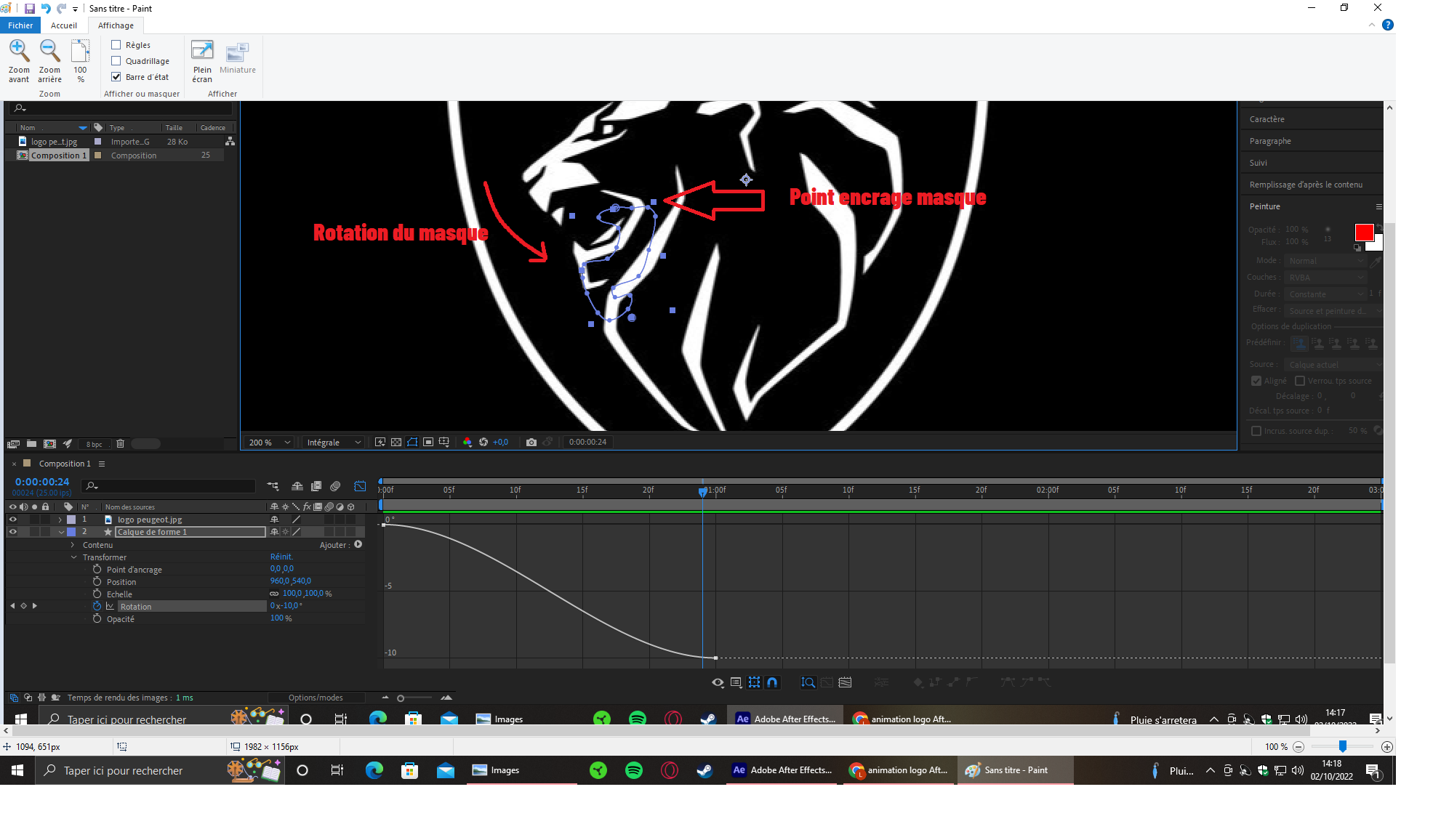Hide the logo peugeot.jpg layer eye
Viewport: 1441px width, 840px height.
(x=12, y=520)
